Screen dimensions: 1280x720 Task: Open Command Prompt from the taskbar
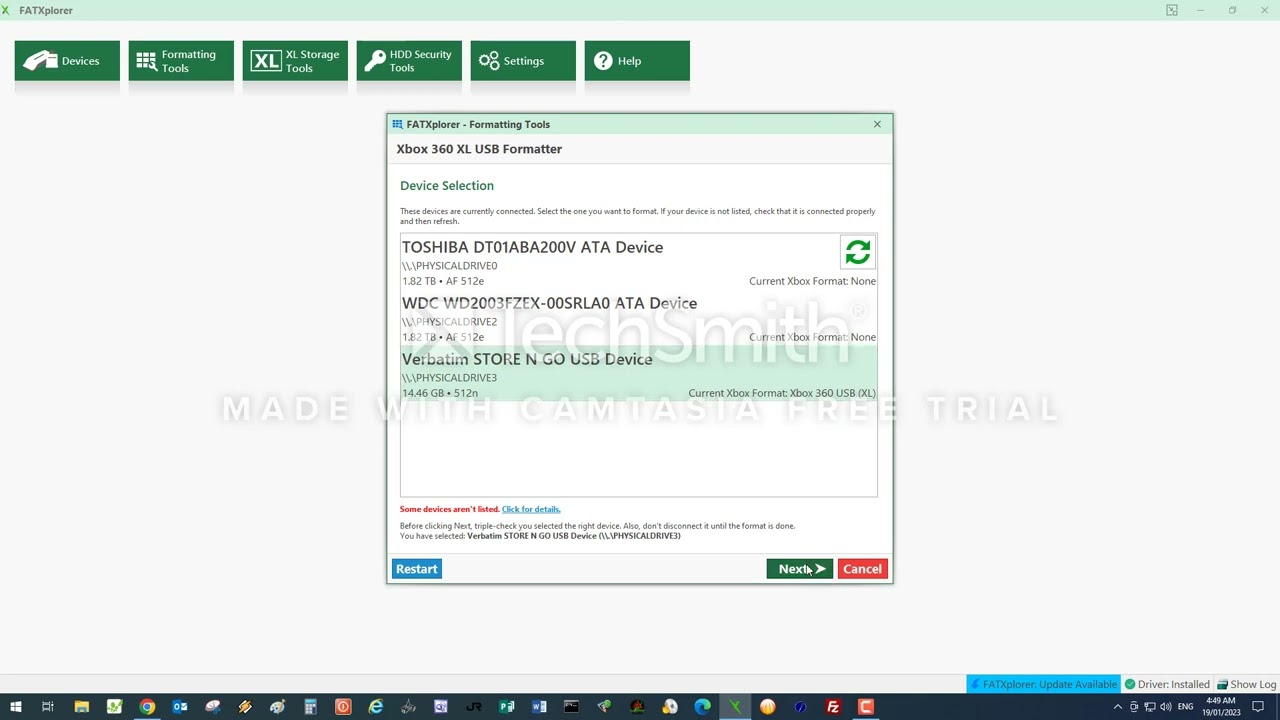(x=571, y=707)
